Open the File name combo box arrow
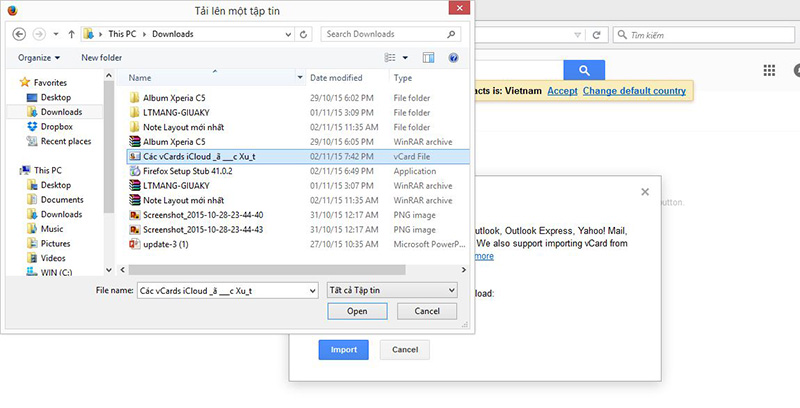Screen dimensions: 800x408 [313, 291]
